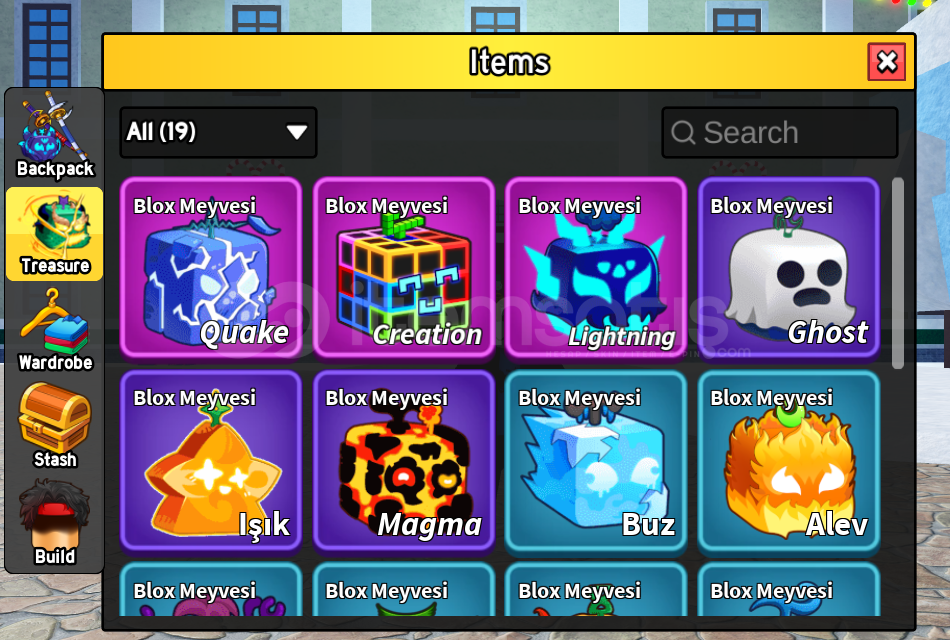
Task: Select the Magma fruit item
Action: pos(404,460)
